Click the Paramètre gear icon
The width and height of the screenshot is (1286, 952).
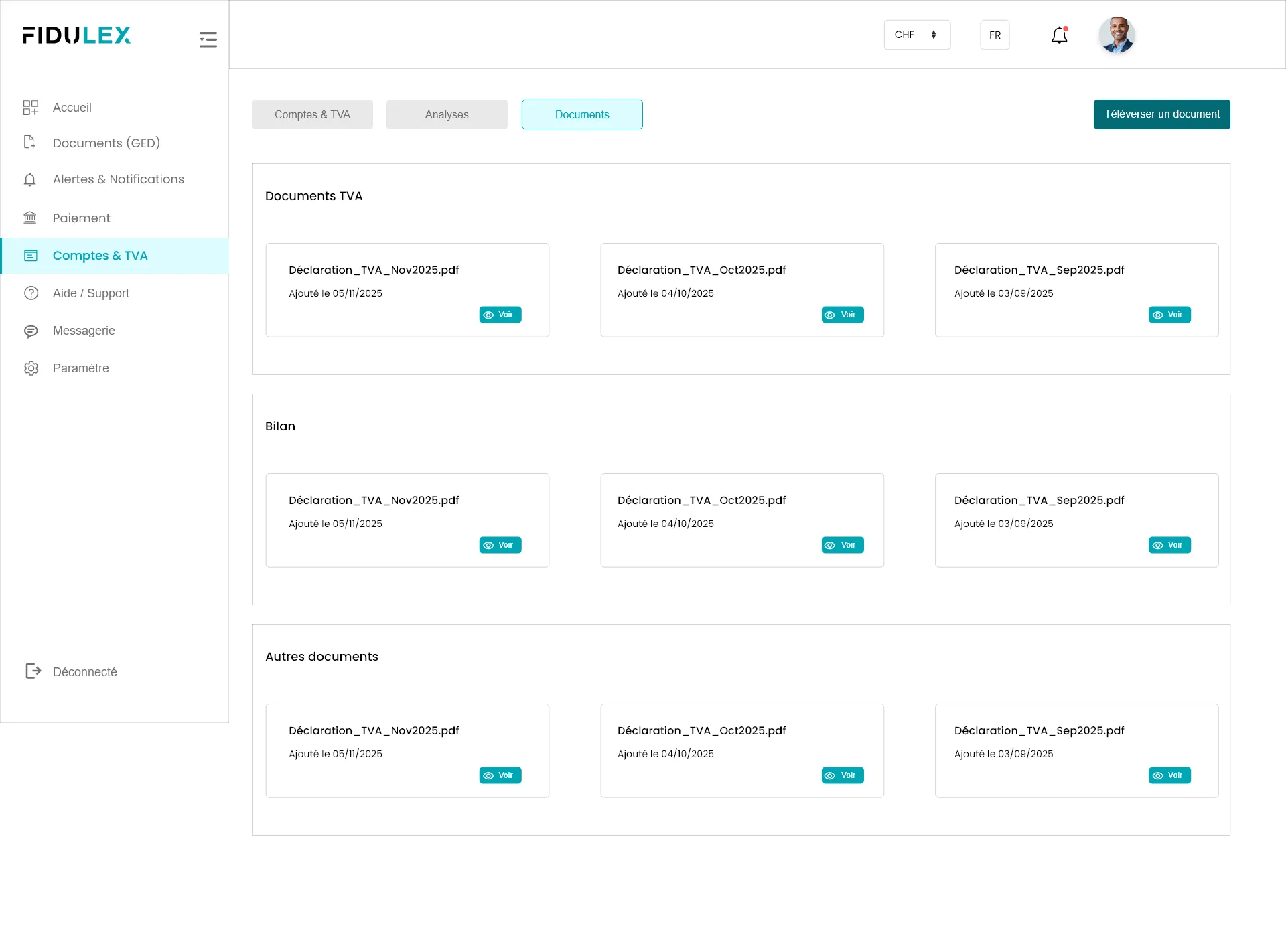(x=31, y=368)
